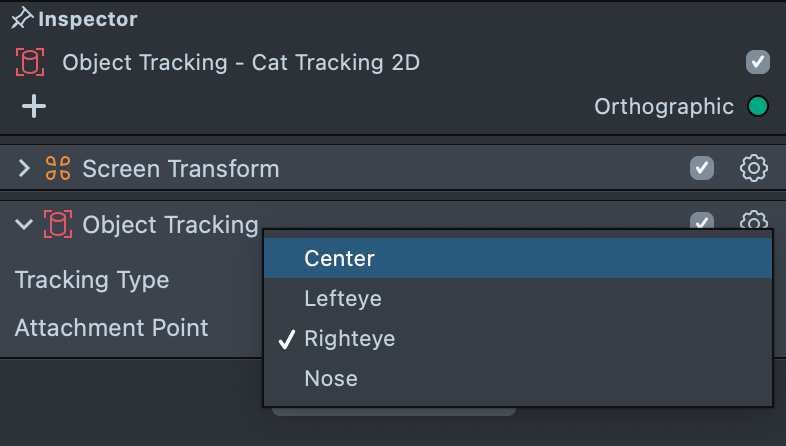Select the checked Righteye option
The image size is (786, 446).
(349, 339)
